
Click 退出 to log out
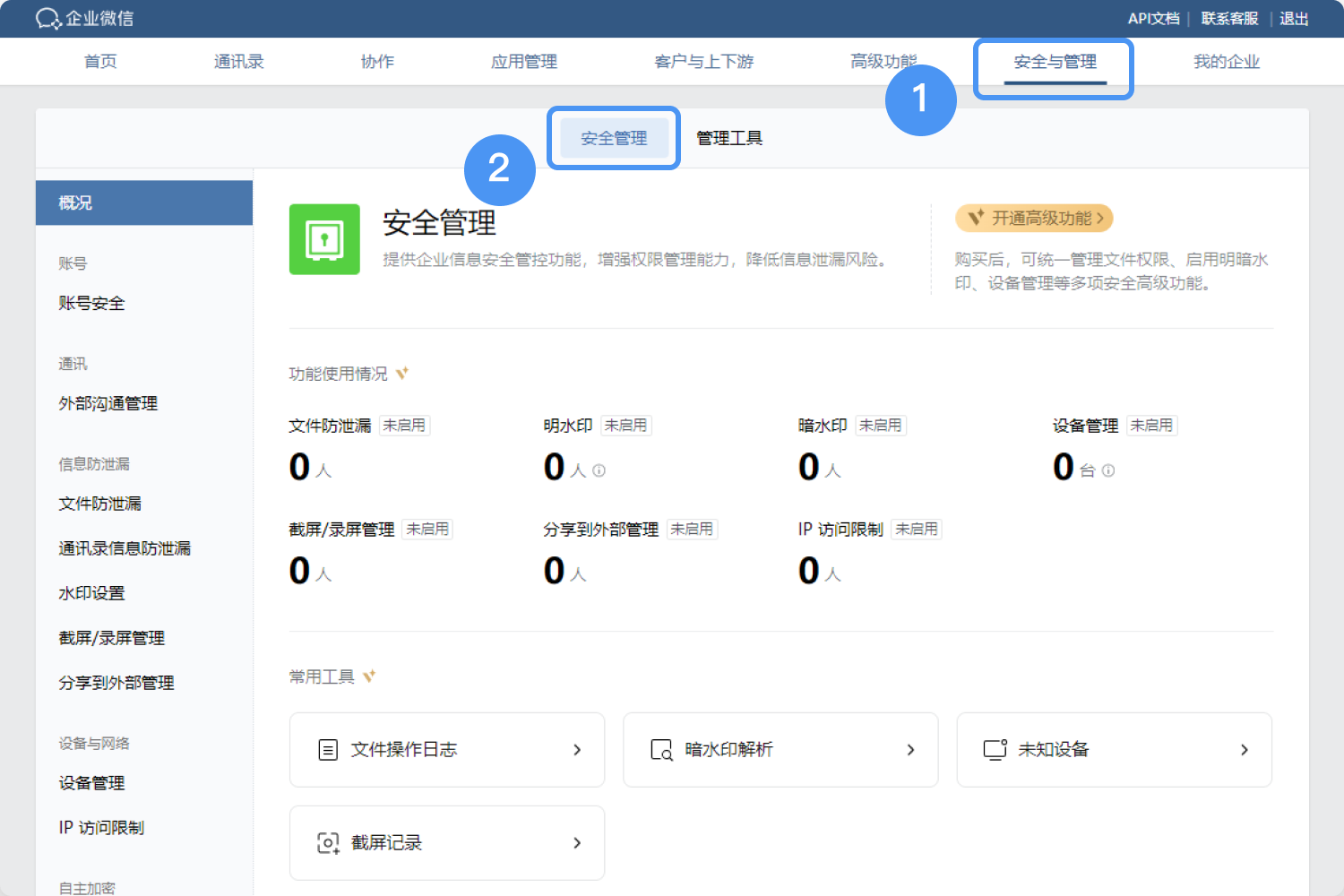click(x=1294, y=19)
